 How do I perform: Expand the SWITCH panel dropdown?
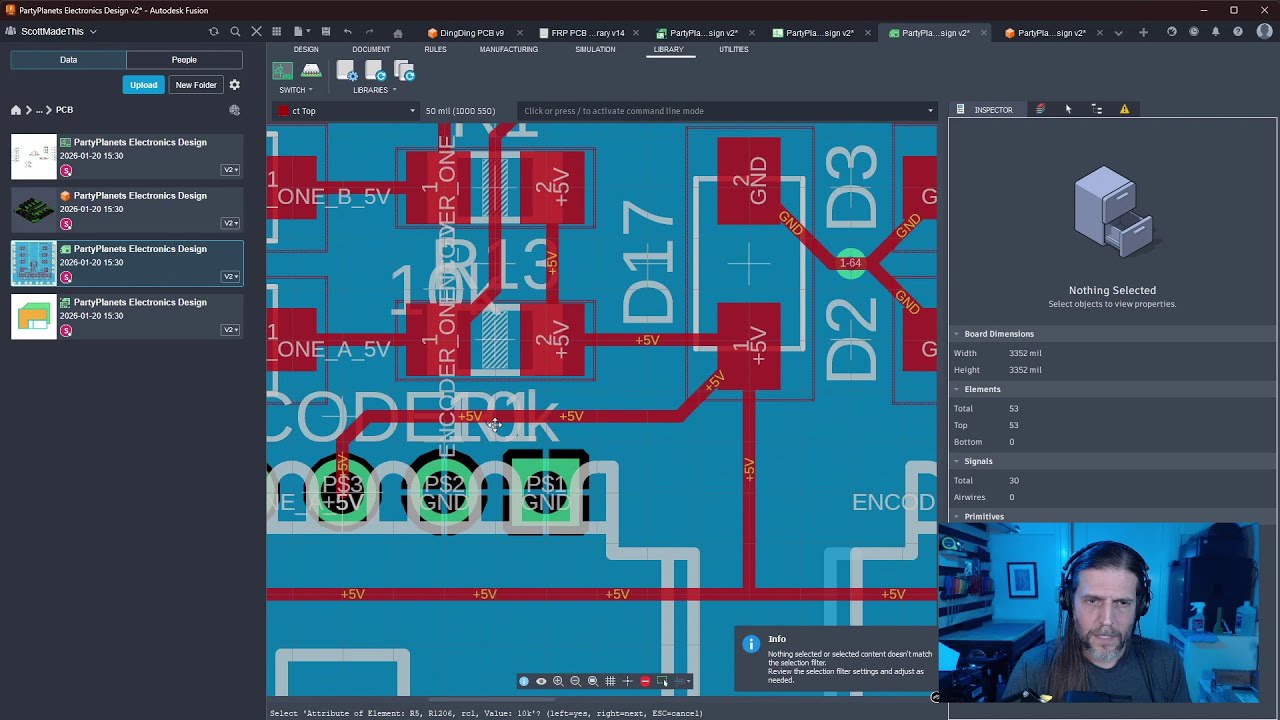295,90
